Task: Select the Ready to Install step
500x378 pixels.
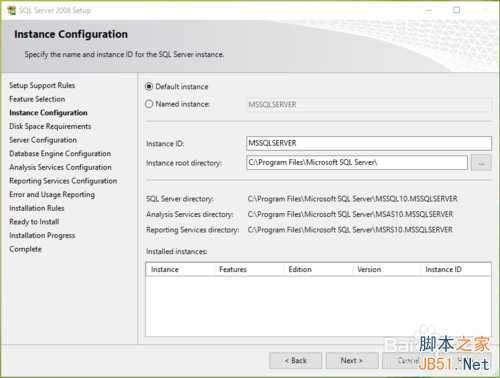Action: coord(34,222)
